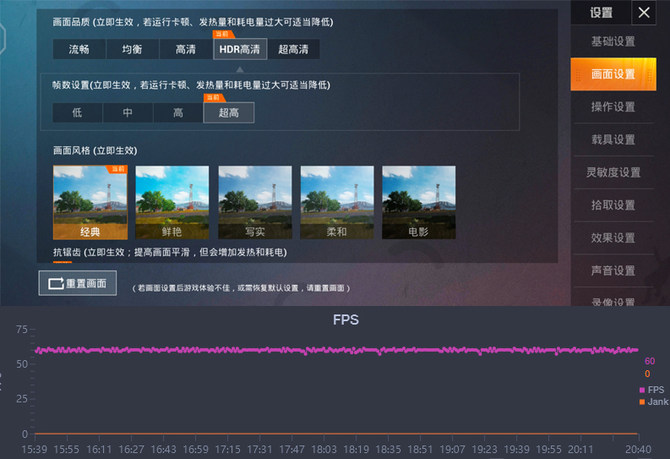Choose the 经典 style thumbnail
Image resolution: width=670 pixels, height=459 pixels.
pos(90,203)
